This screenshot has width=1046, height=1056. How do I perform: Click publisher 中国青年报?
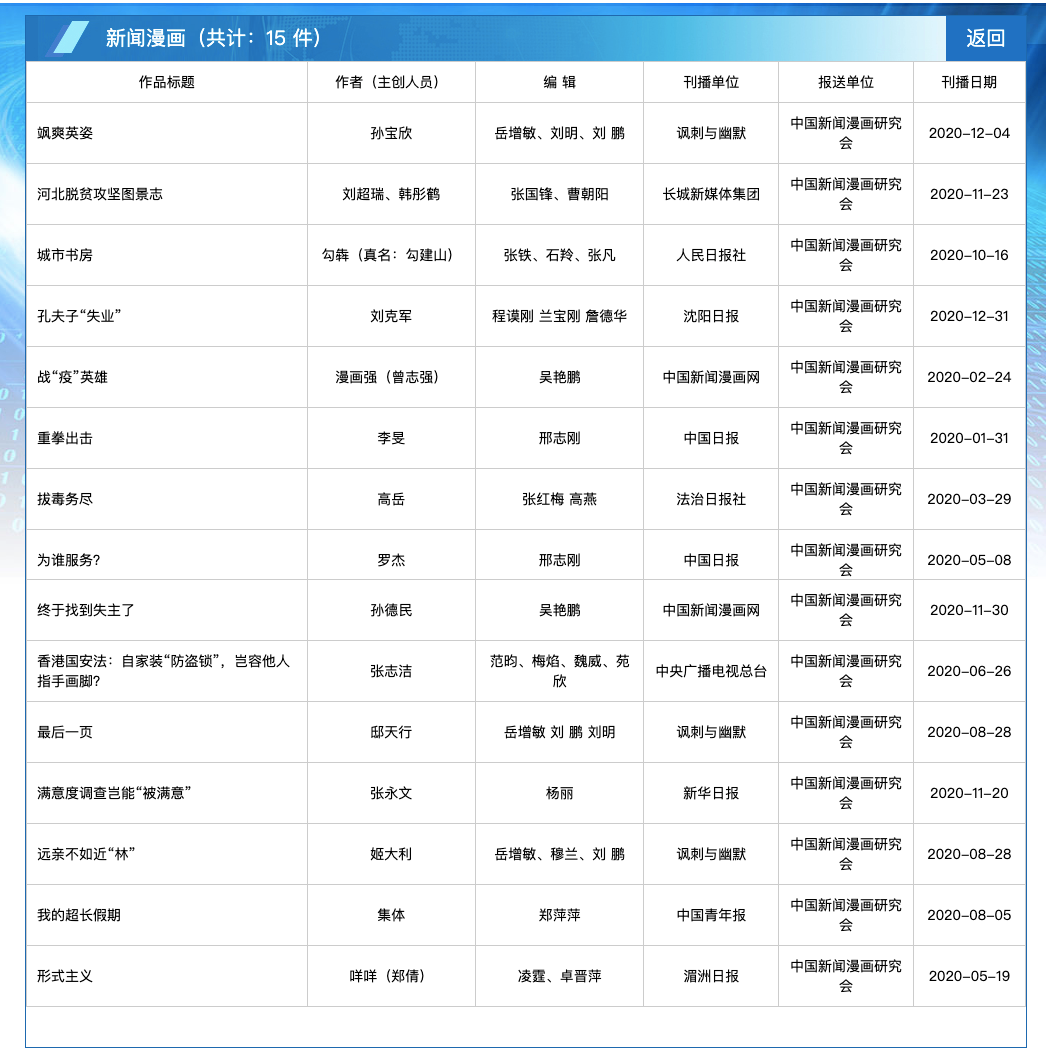[x=711, y=915]
